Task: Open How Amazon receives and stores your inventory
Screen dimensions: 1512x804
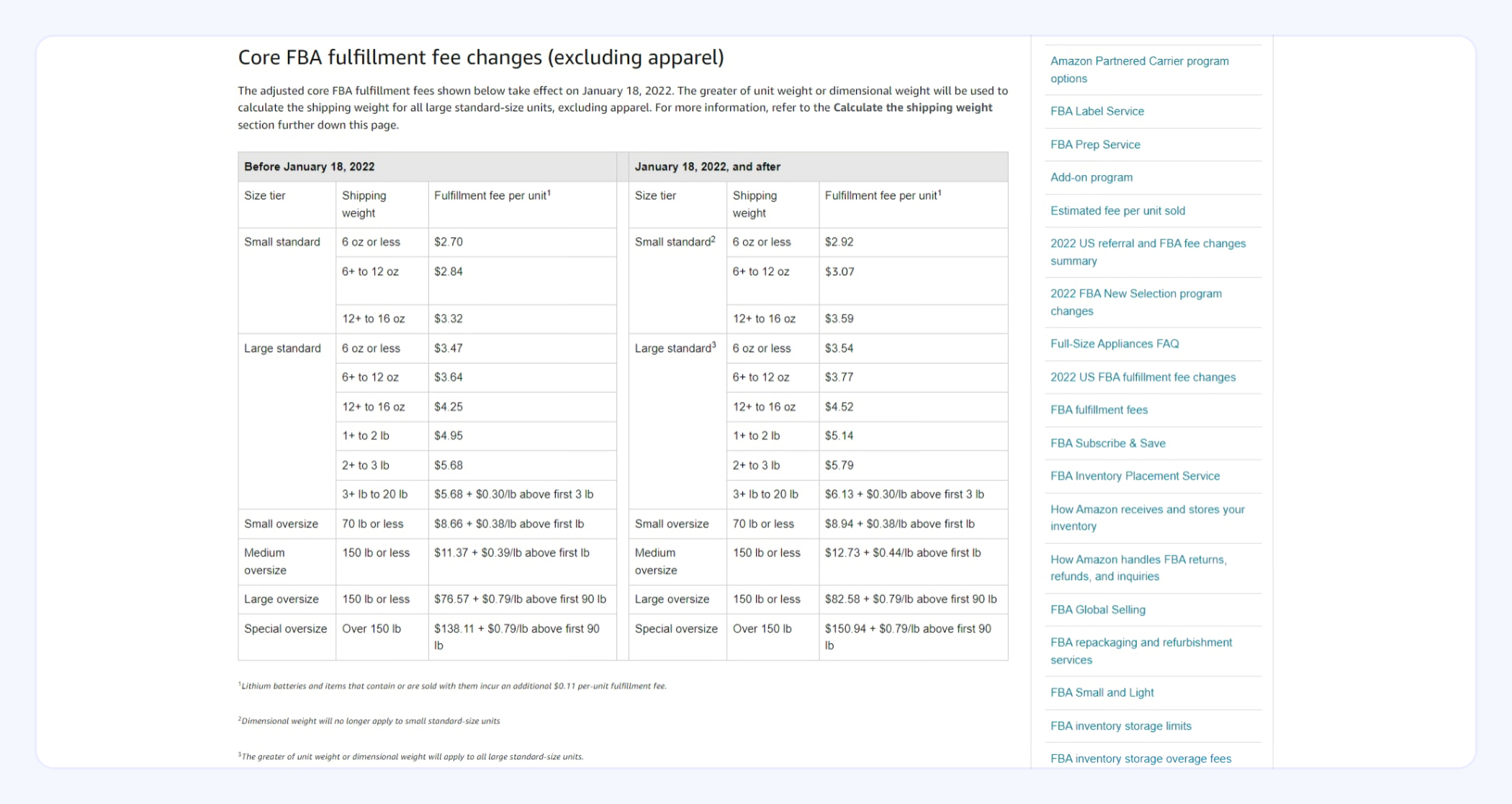Action: pyautogui.click(x=1146, y=517)
